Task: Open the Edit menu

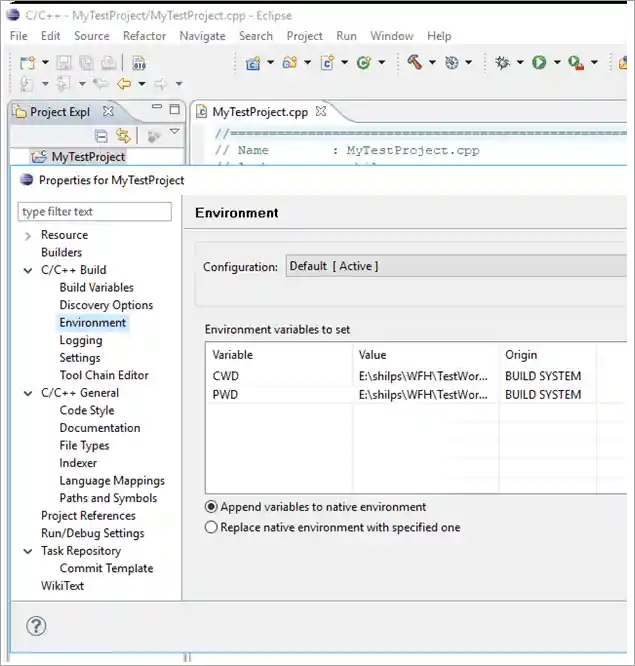Action: tap(51, 36)
